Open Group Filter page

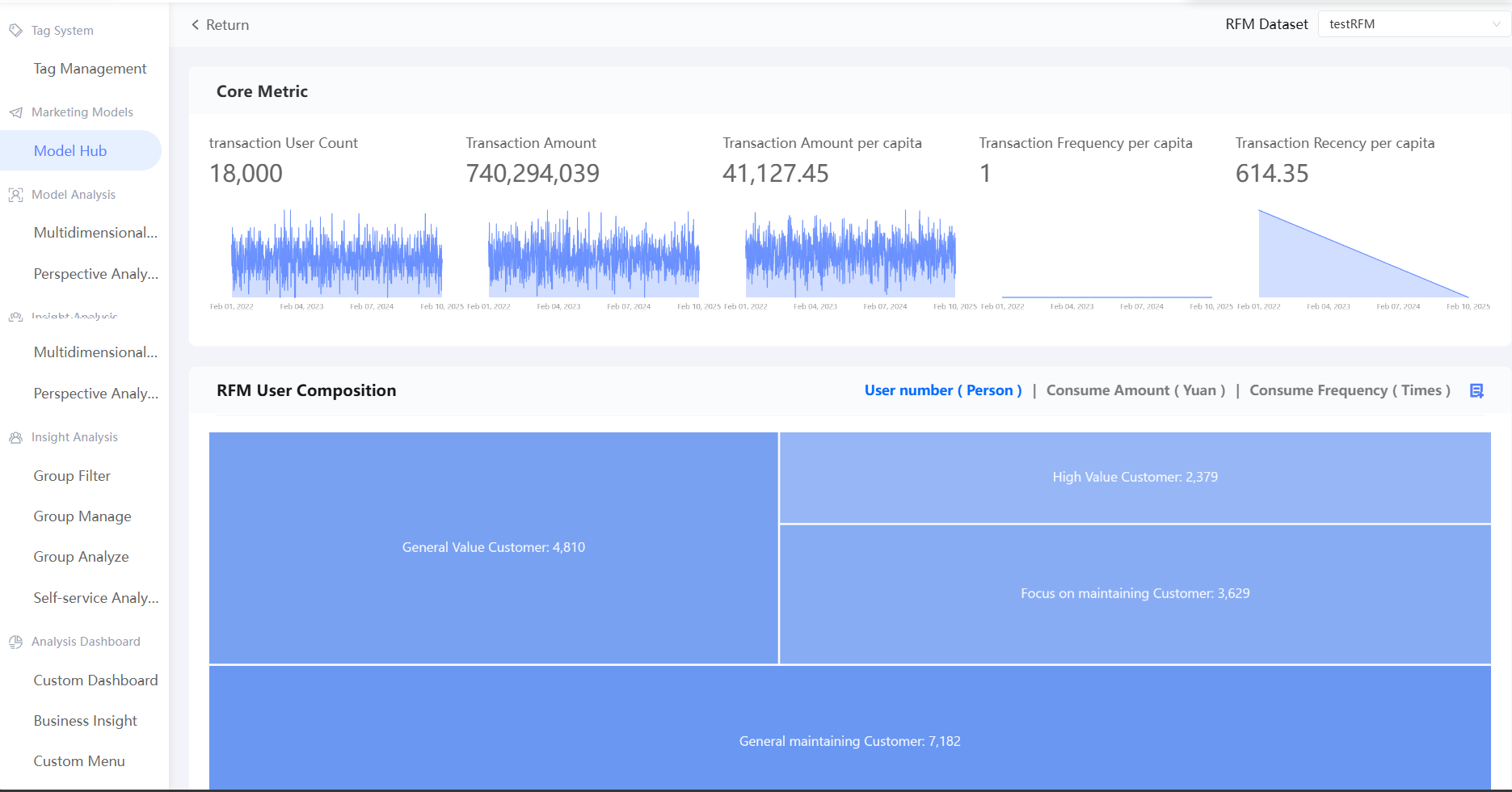[x=72, y=476]
